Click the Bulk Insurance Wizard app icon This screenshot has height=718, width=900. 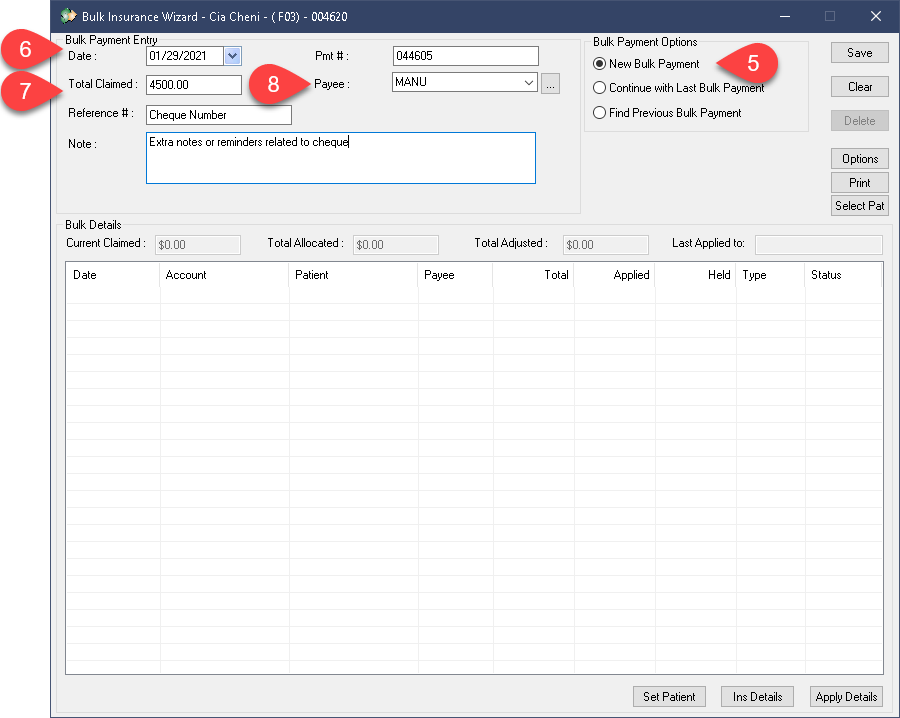click(68, 16)
